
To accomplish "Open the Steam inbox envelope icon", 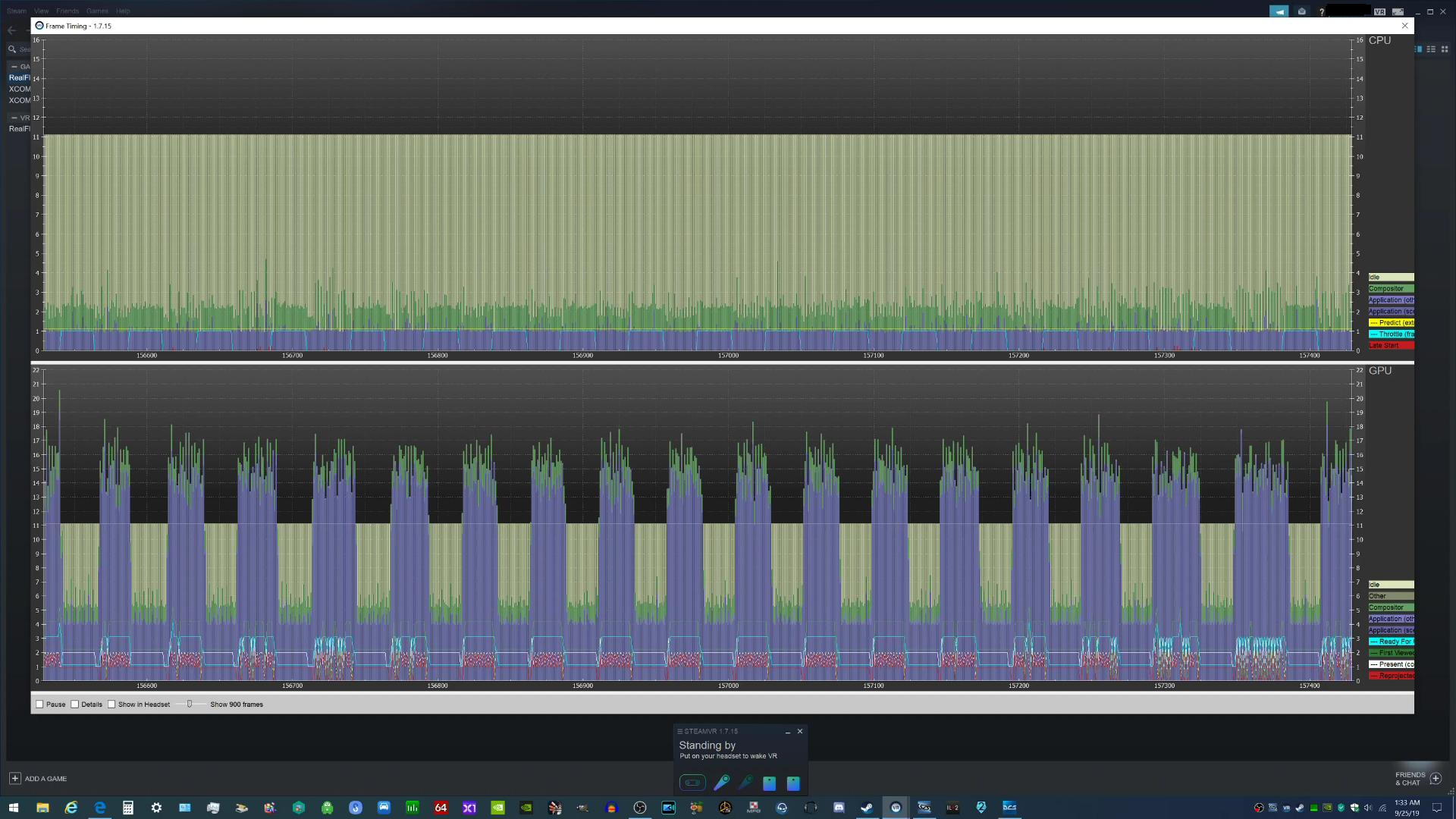I will (x=1302, y=11).
